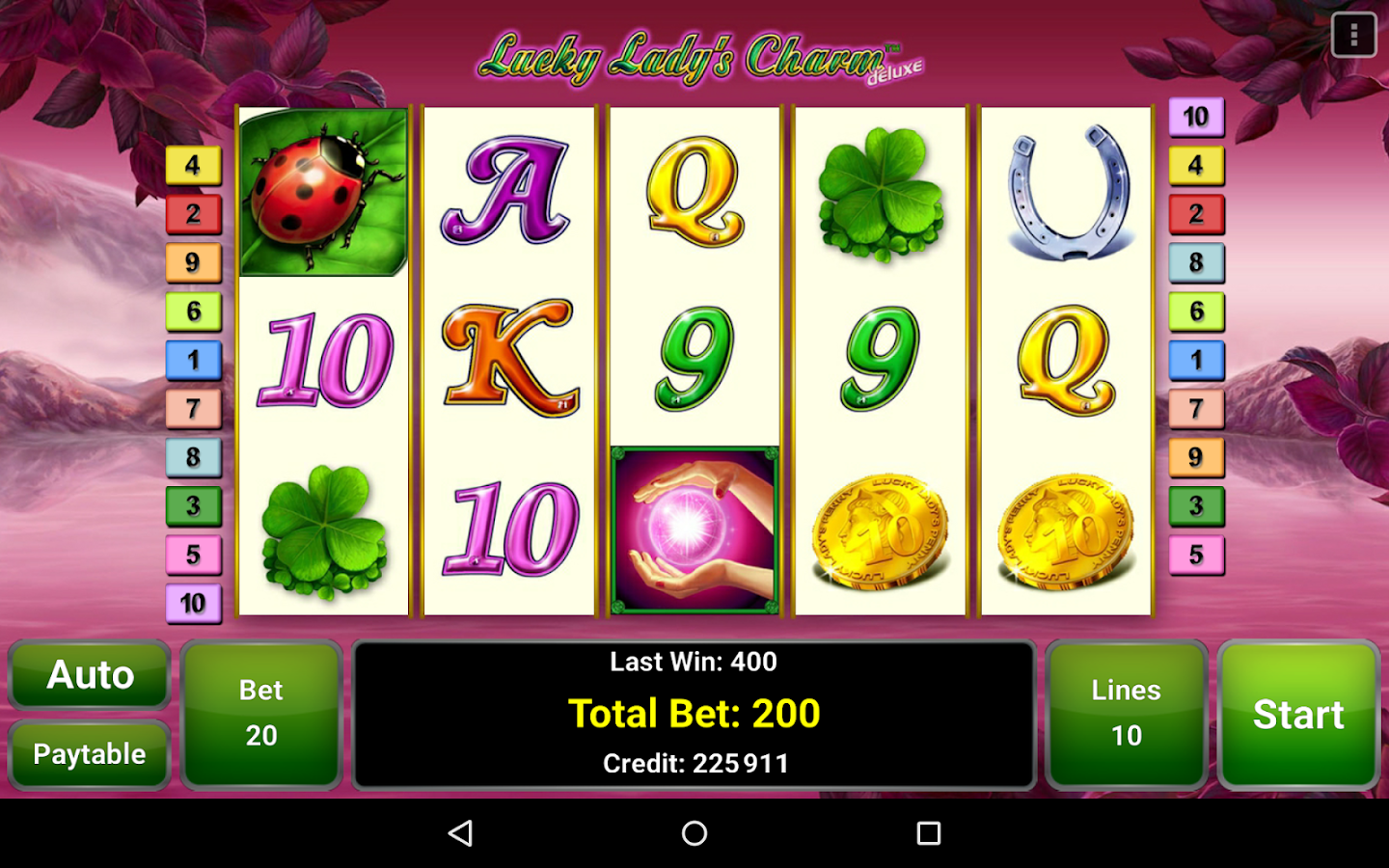
Task: Change the Lines 10 setting
Action: (1126, 714)
